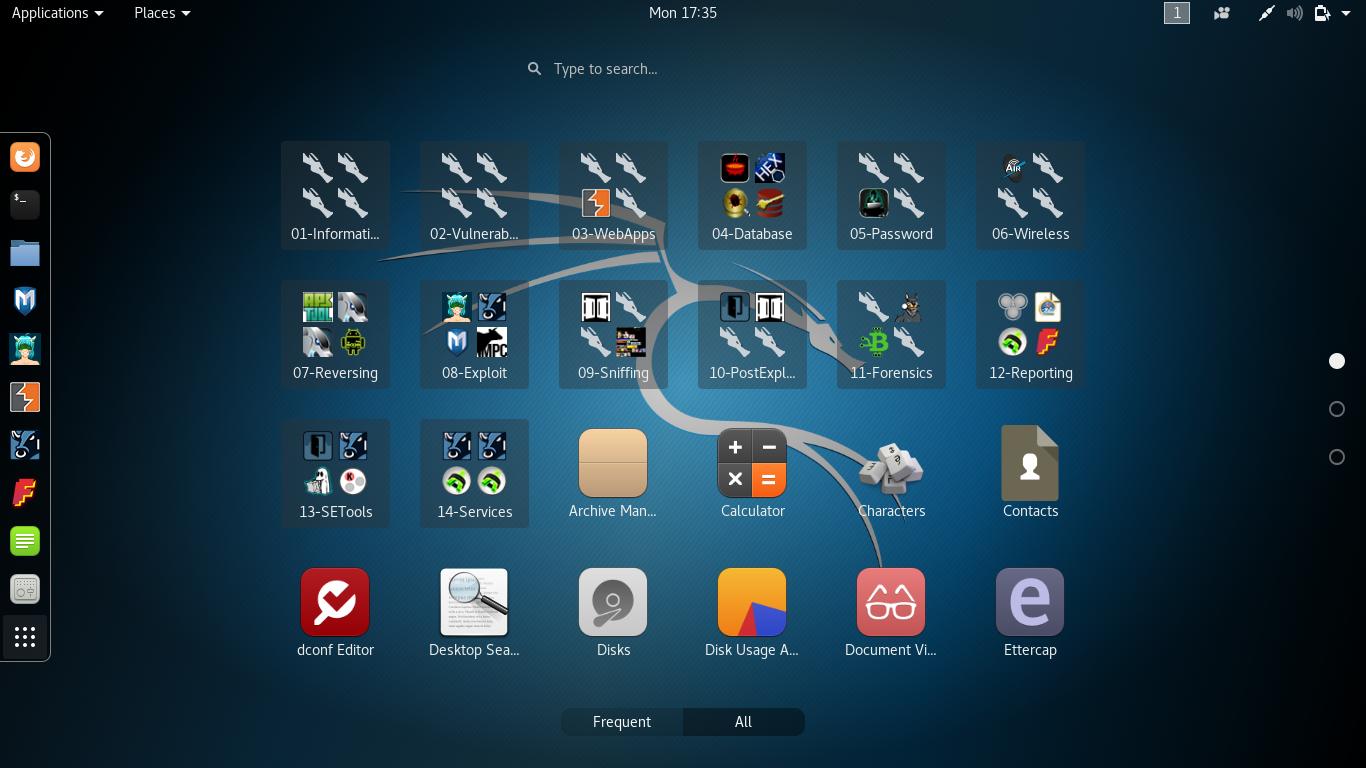Open the green notes app in dock
The height and width of the screenshot is (768, 1366).
coord(25,541)
